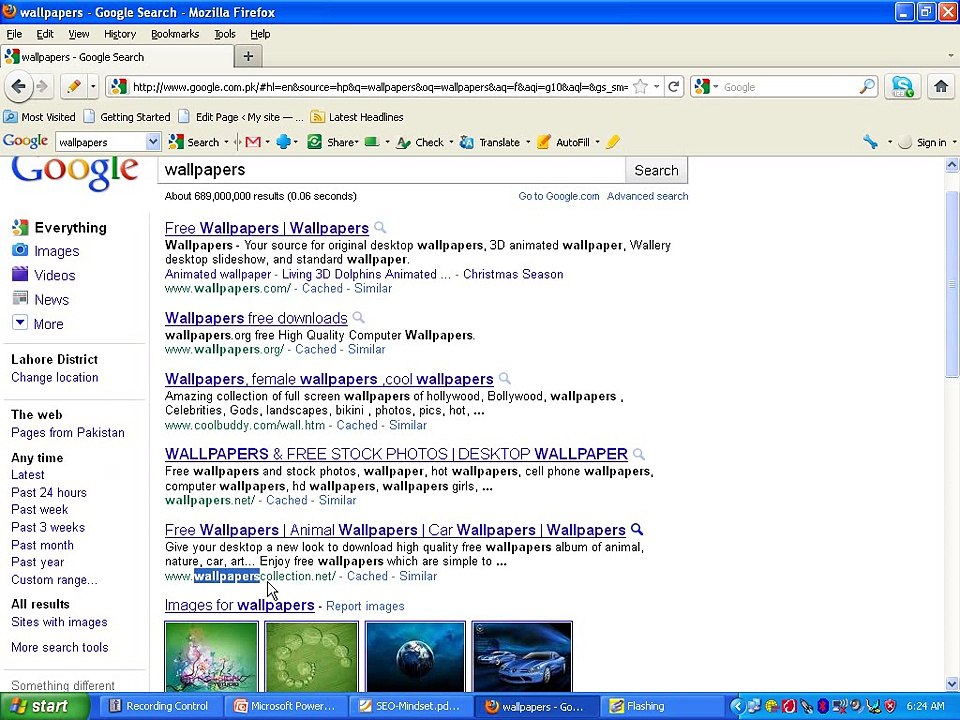Open the pencil highlighter button dropdown arrow
960x720 pixels.
coord(93,87)
